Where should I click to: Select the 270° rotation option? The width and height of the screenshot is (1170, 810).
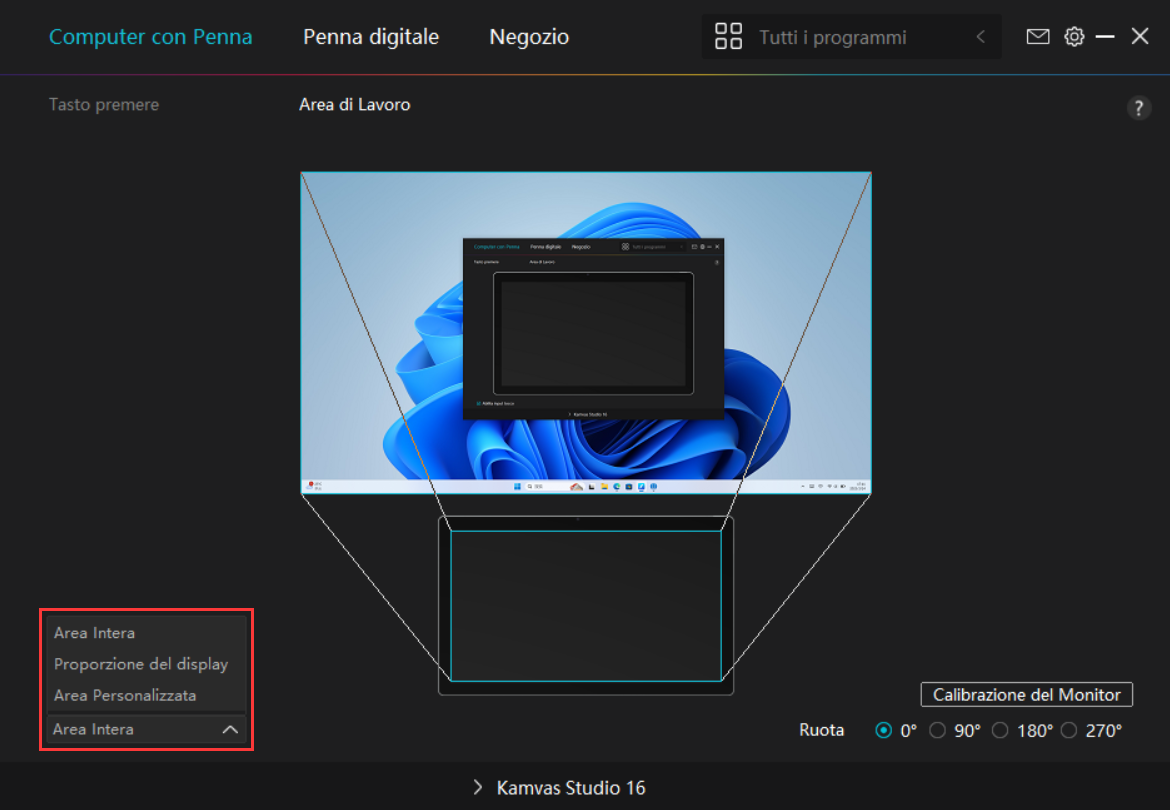(x=1069, y=730)
